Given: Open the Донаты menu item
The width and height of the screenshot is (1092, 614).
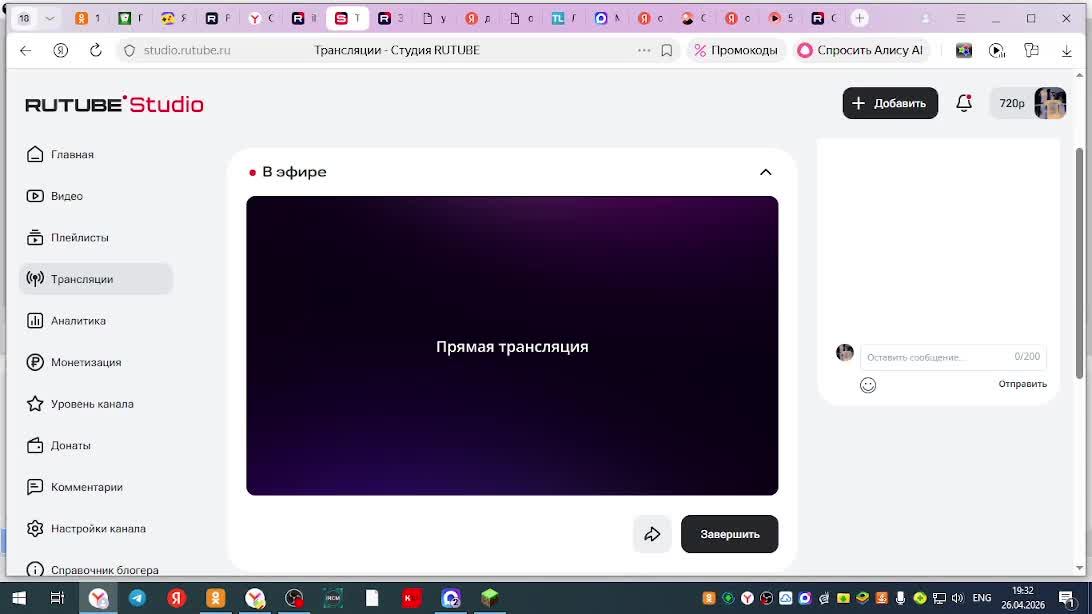Looking at the screenshot, I should 70,446.
